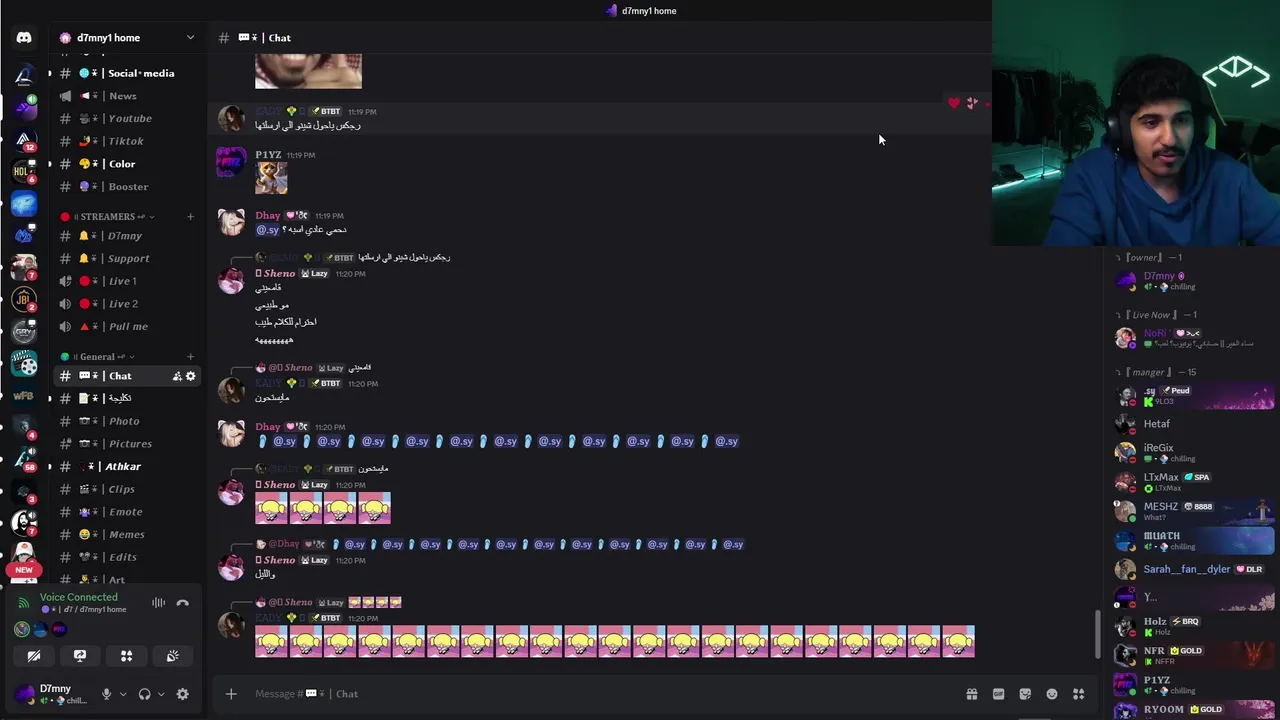
Task: Collapse the General category
Action: 98,356
